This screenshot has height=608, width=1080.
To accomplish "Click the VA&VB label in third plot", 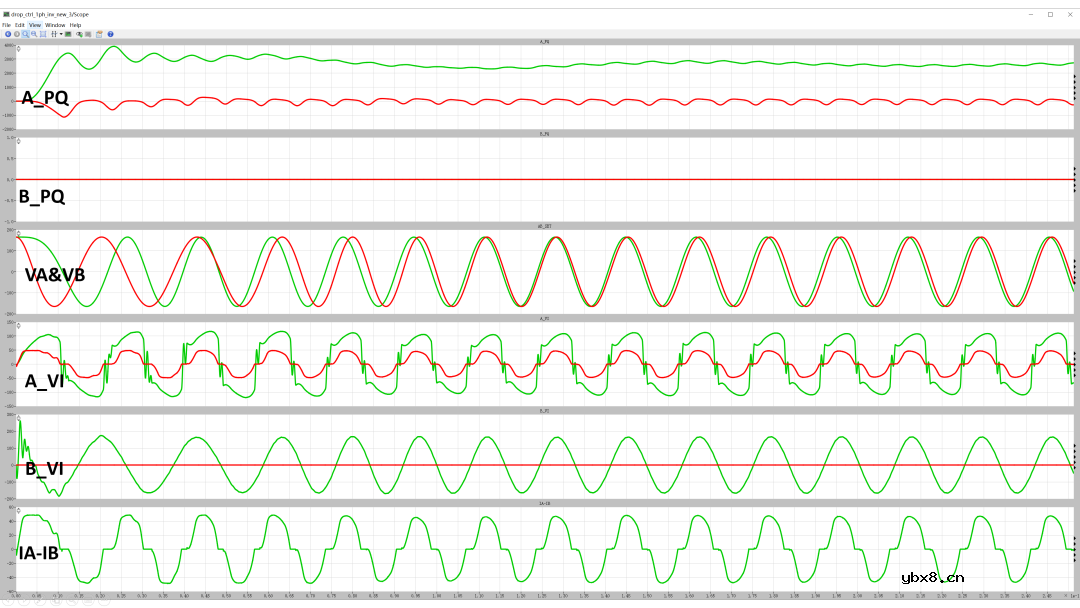I will point(54,275).
